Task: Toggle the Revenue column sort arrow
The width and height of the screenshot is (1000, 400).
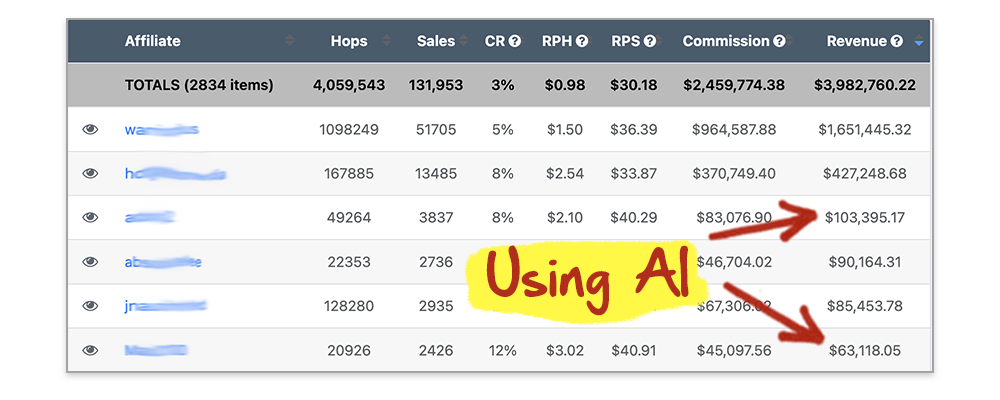Action: click(x=918, y=42)
